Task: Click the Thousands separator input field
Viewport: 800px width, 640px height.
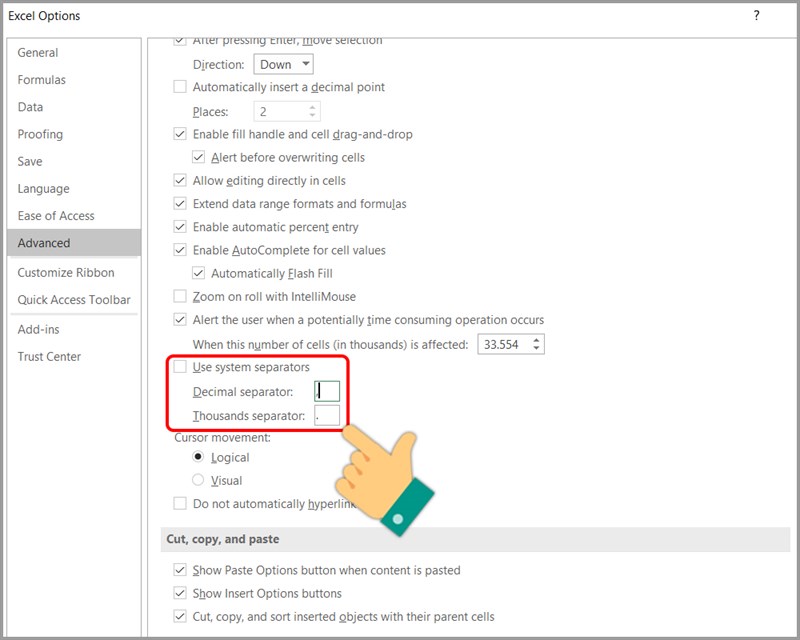Action: (327, 415)
